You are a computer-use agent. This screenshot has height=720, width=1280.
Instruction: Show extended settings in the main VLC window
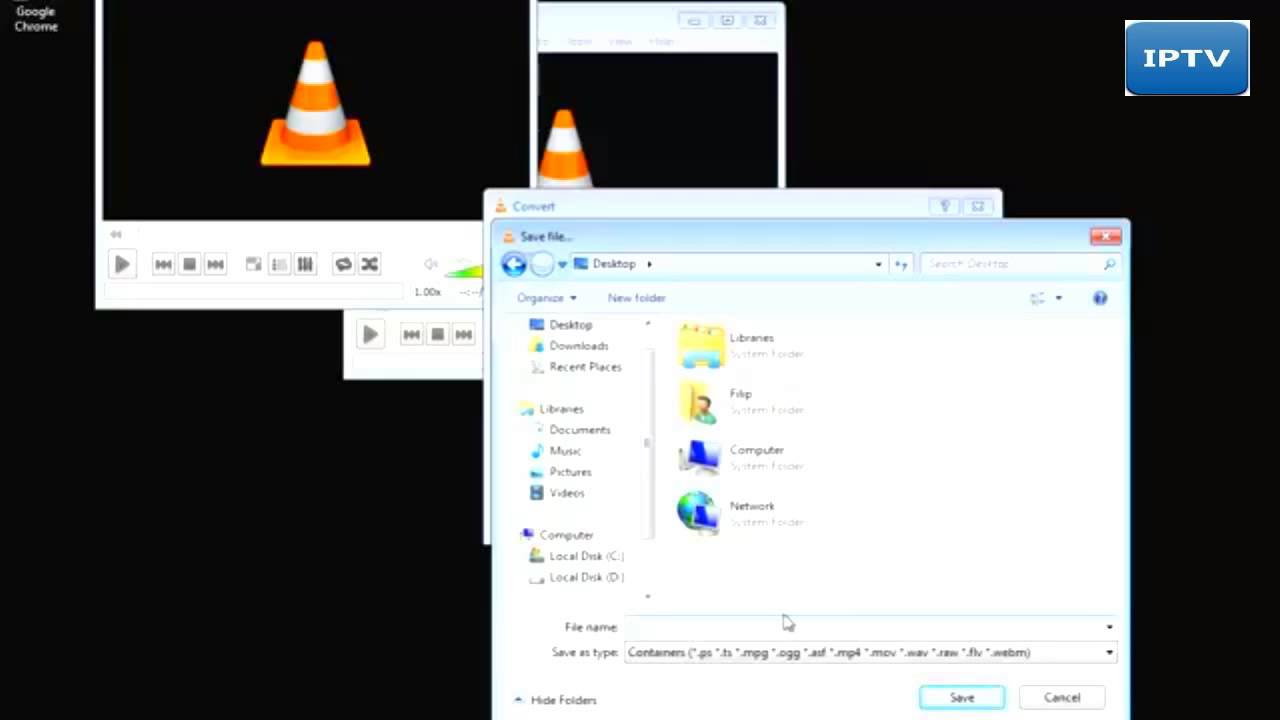[x=306, y=264]
